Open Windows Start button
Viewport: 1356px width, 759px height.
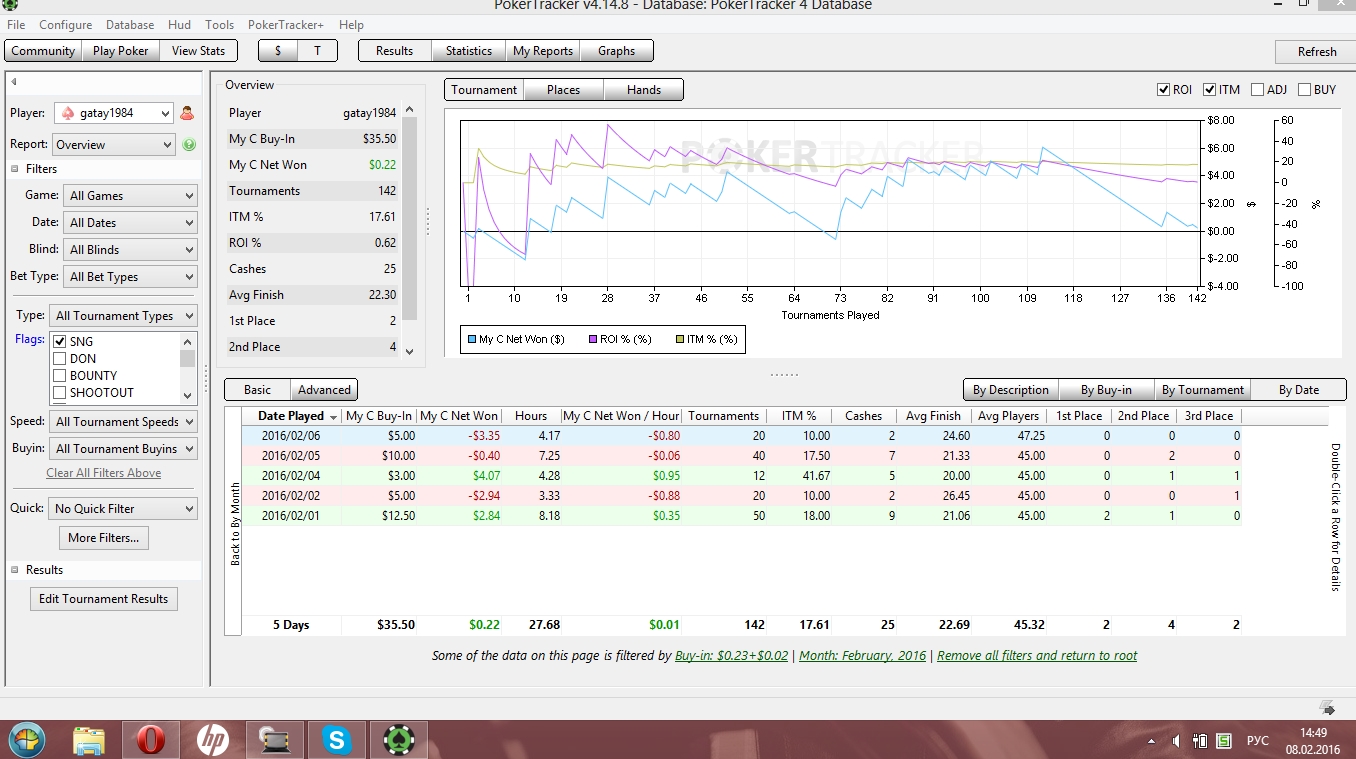(x=27, y=740)
